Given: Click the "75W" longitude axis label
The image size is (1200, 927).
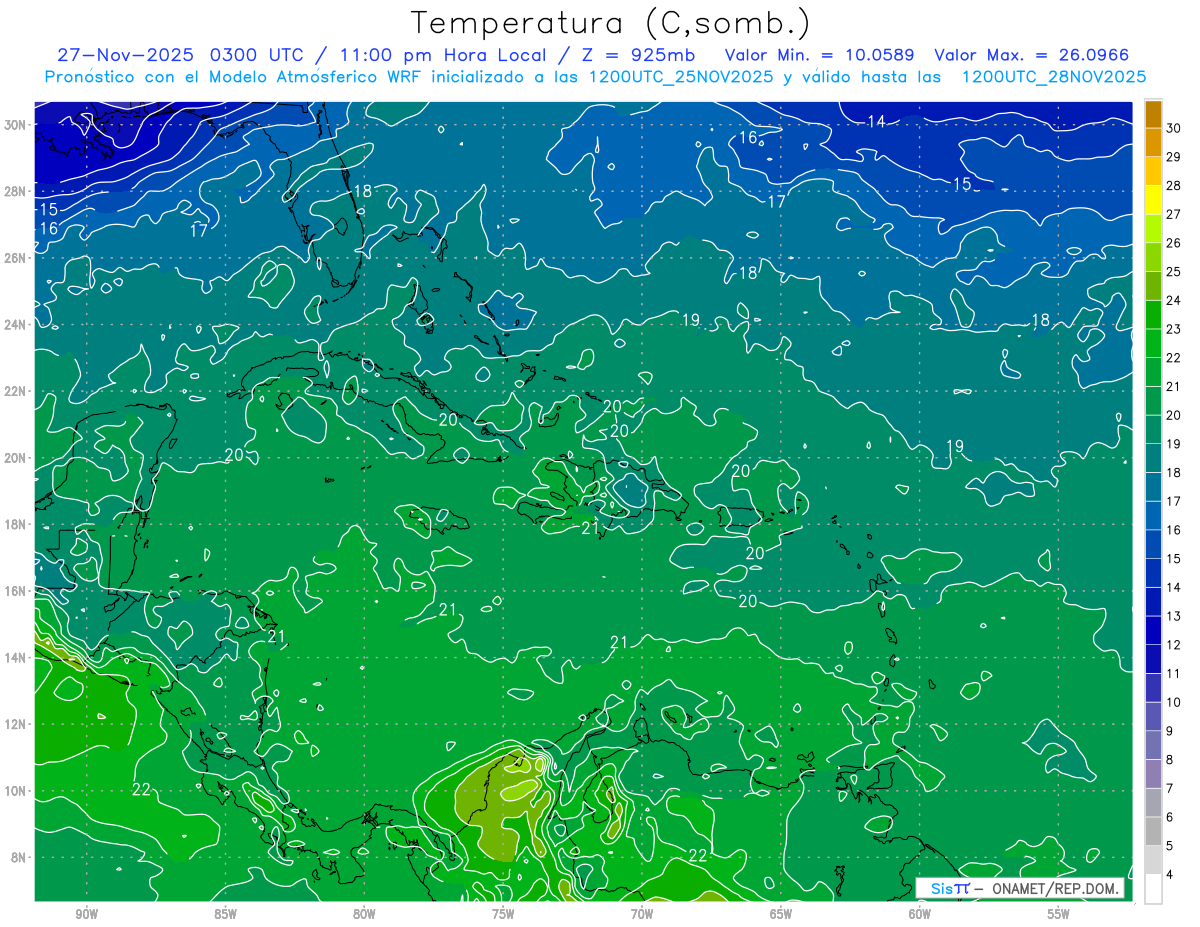Looking at the screenshot, I should tap(503, 914).
